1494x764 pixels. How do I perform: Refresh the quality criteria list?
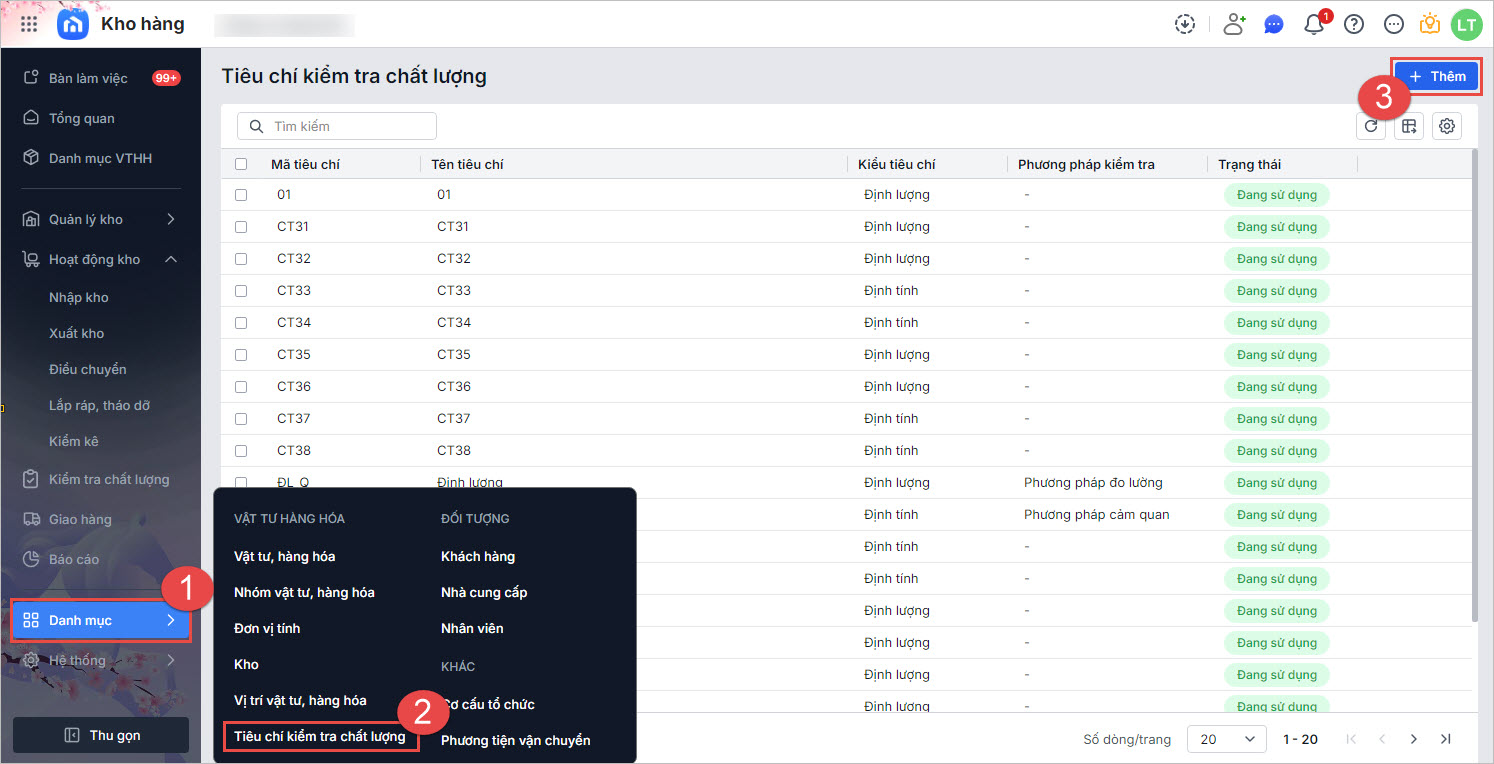1371,126
